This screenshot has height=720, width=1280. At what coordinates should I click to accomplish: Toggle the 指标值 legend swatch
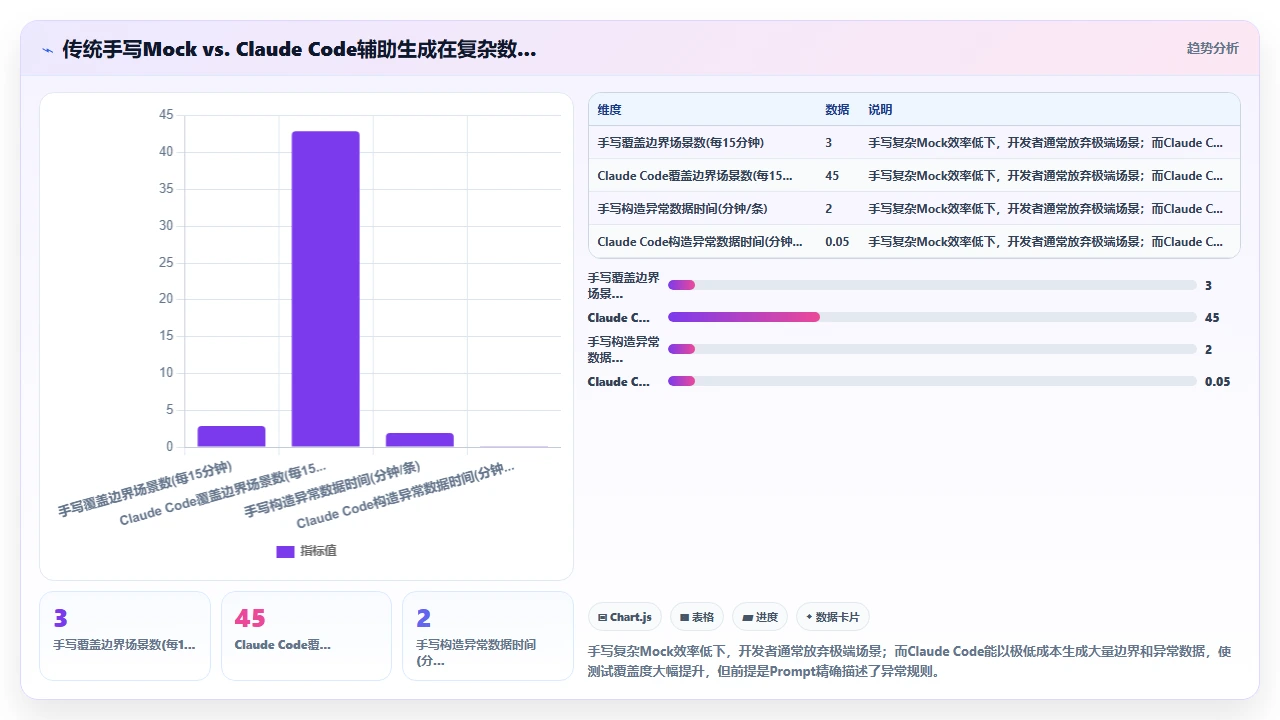(x=285, y=551)
